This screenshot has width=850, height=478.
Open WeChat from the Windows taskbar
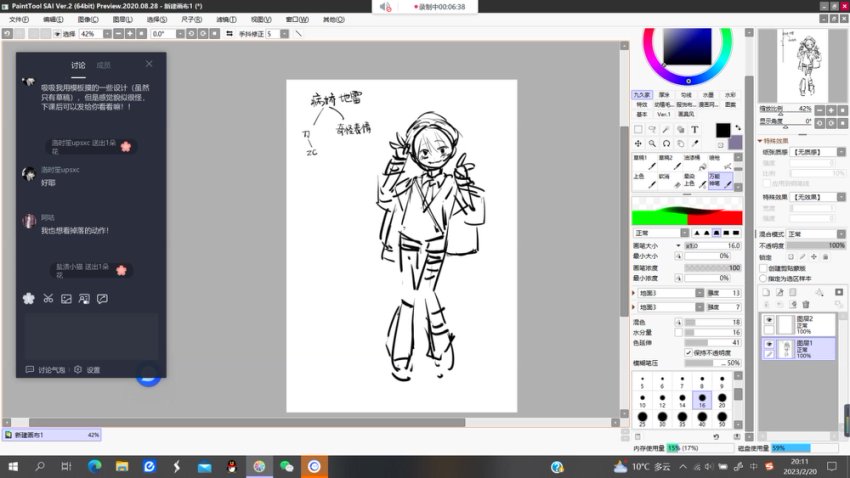point(286,466)
